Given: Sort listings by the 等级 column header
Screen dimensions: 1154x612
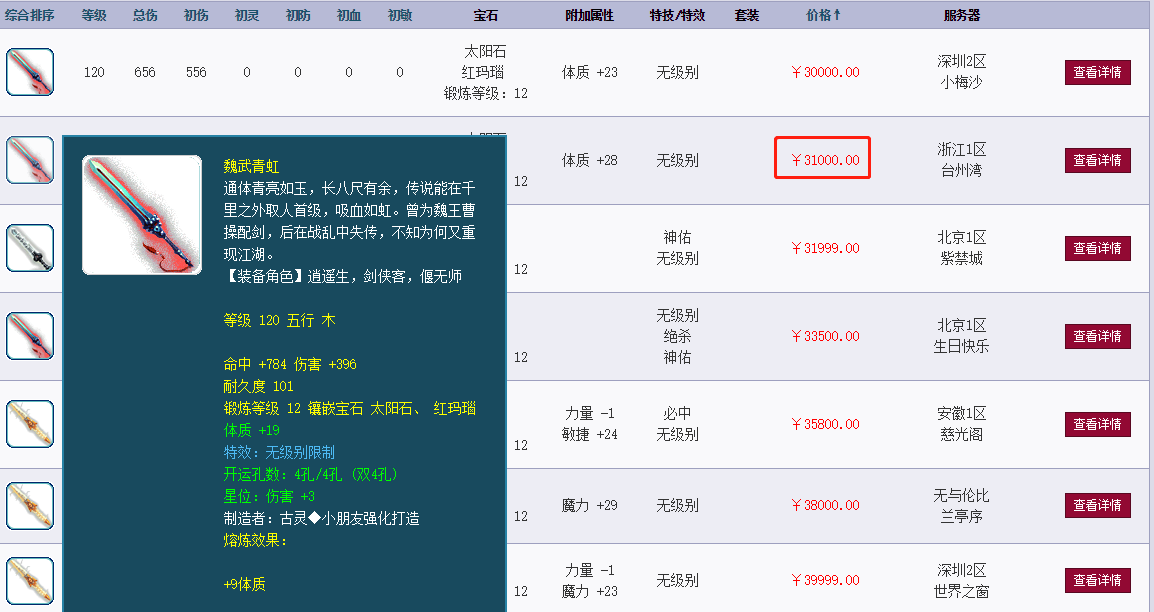Looking at the screenshot, I should click(95, 14).
